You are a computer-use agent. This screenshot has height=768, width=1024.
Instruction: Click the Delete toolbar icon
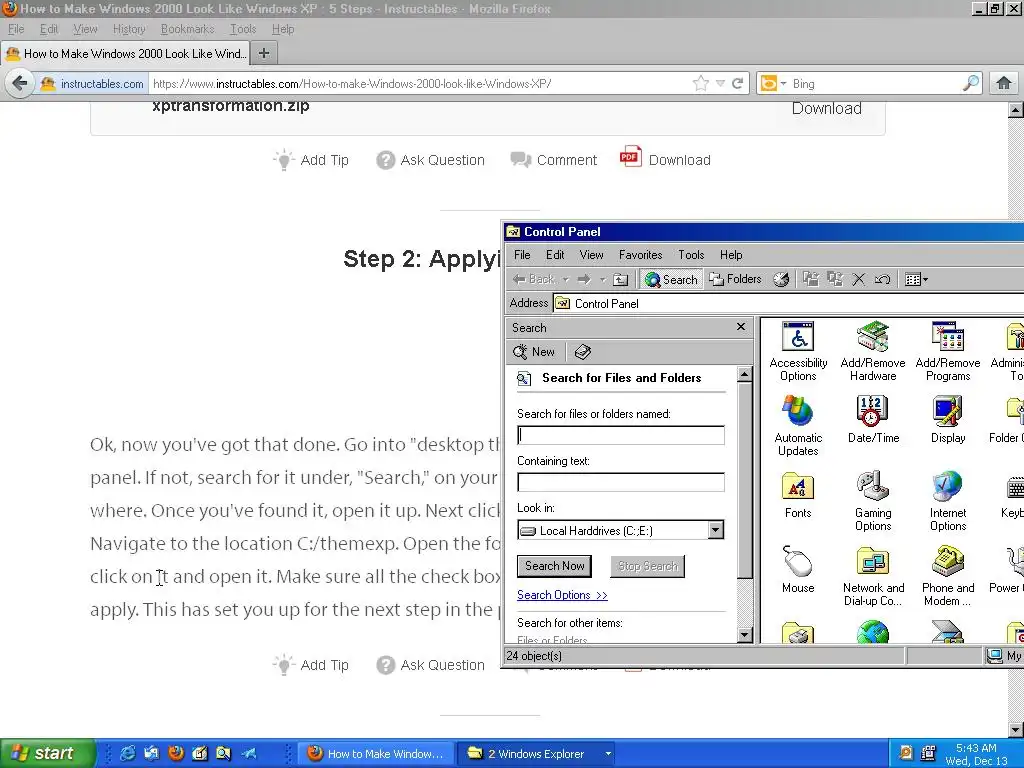tap(859, 280)
